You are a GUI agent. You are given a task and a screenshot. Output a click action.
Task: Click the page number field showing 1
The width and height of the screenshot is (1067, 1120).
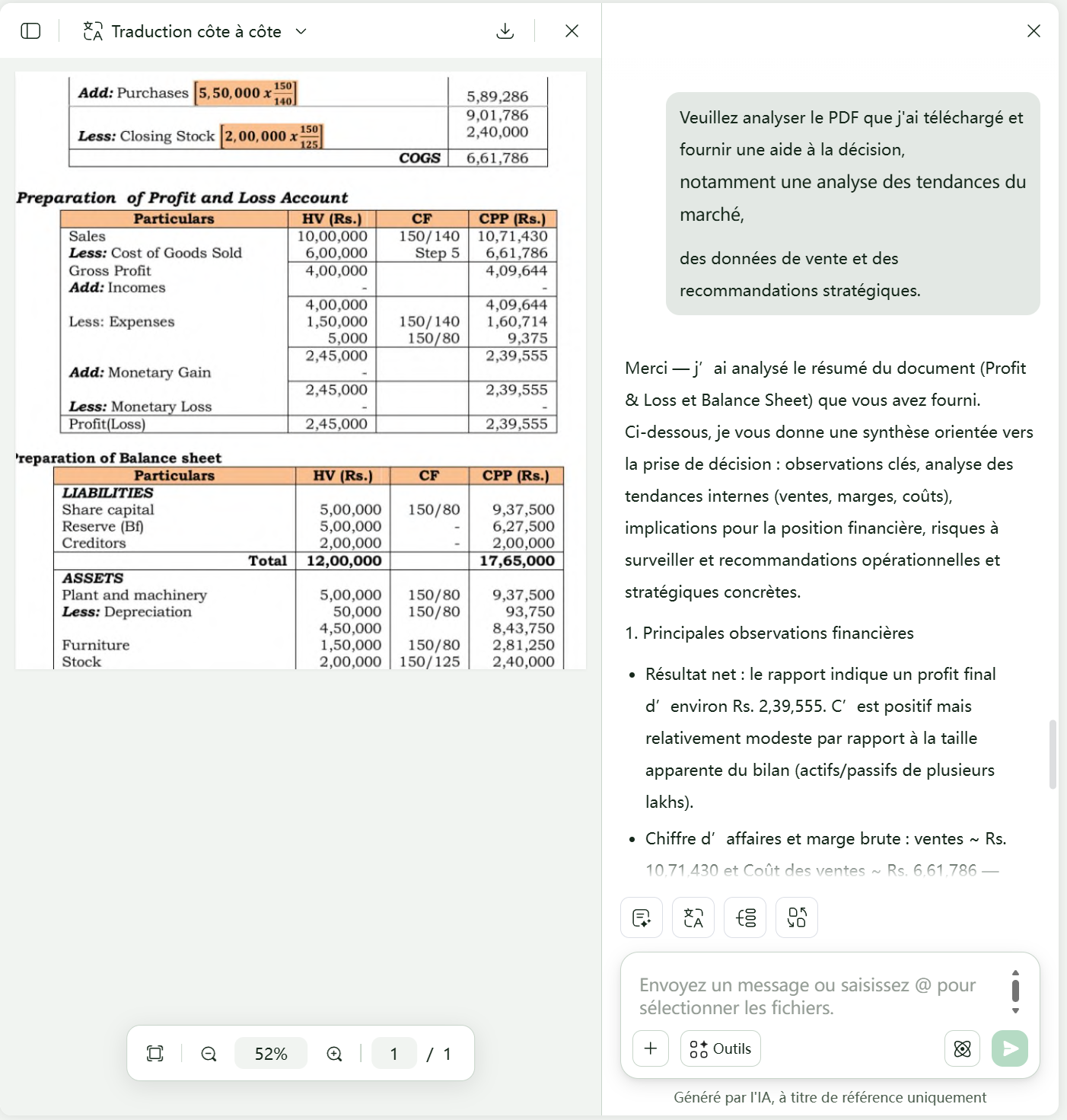[394, 1053]
